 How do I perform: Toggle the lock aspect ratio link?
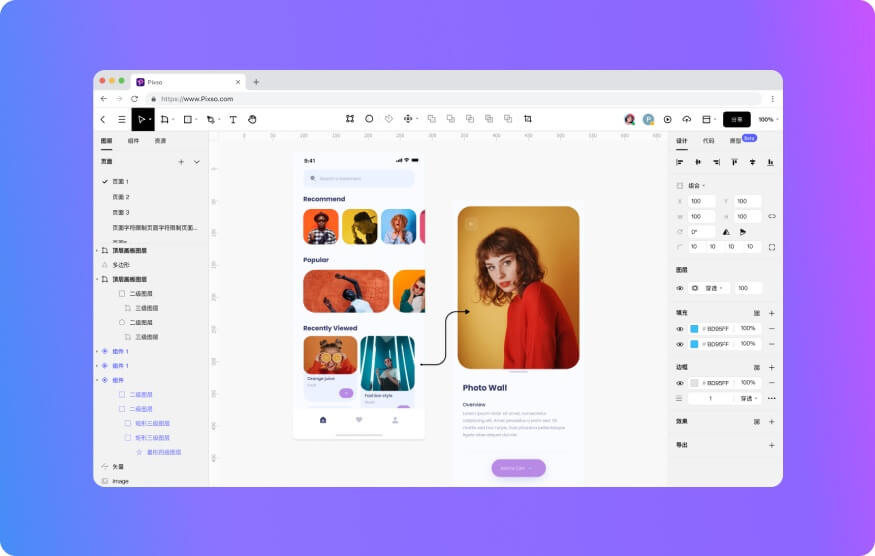click(x=772, y=216)
